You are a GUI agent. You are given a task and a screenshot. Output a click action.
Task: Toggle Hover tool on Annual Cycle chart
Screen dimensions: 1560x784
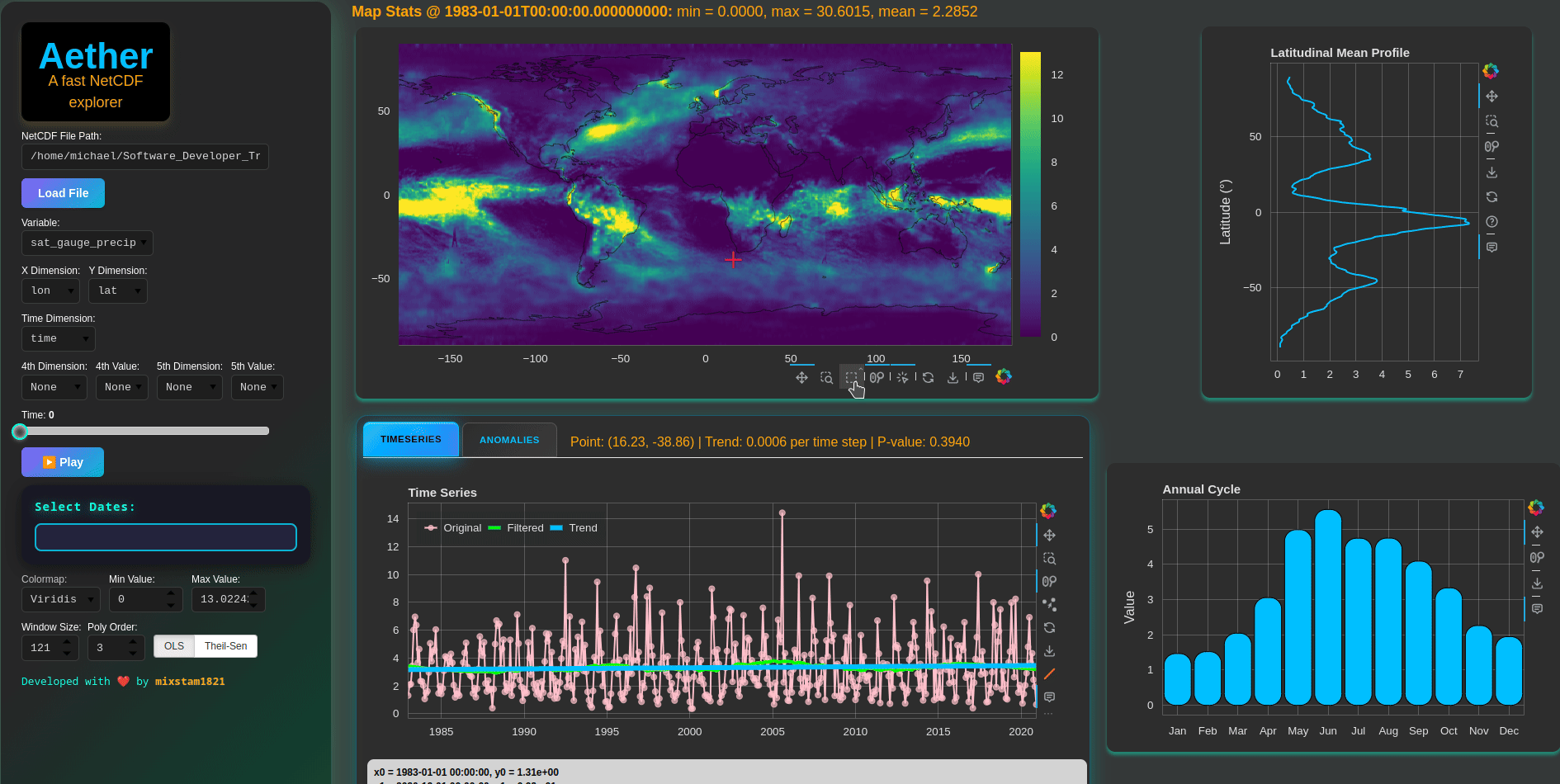coord(1537,609)
